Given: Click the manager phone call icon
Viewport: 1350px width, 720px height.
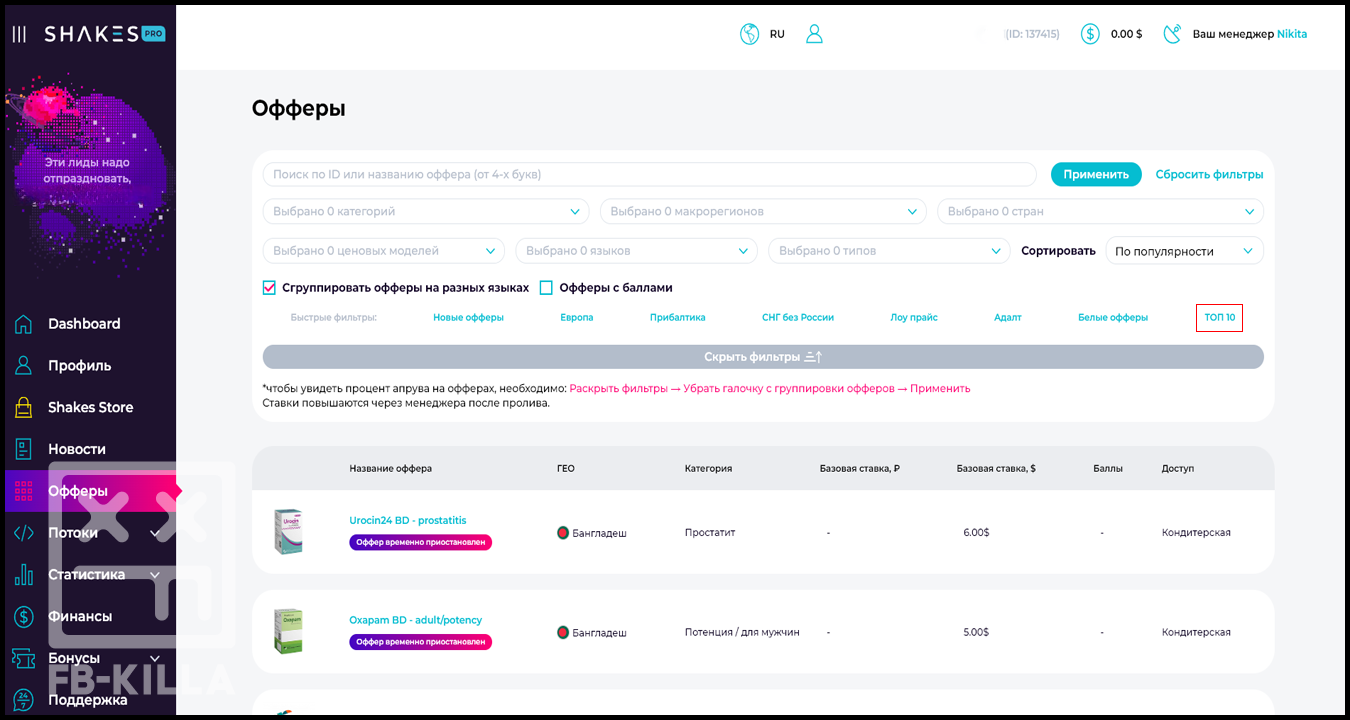Looking at the screenshot, I should click(1172, 34).
